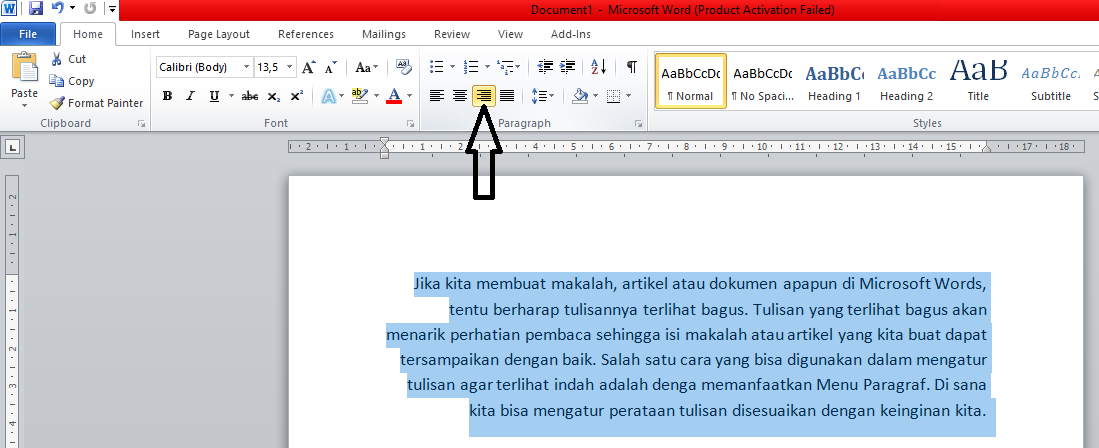Expand the font color arrow

pos(409,96)
